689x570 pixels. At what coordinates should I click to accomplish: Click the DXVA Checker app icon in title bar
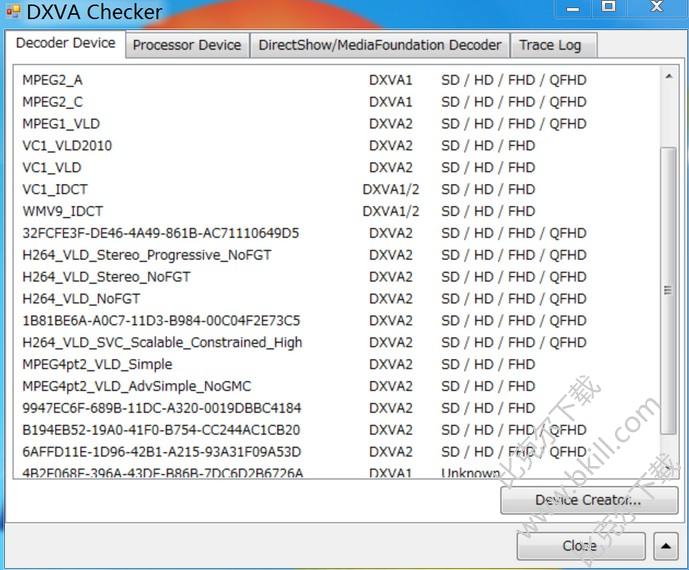coord(14,11)
